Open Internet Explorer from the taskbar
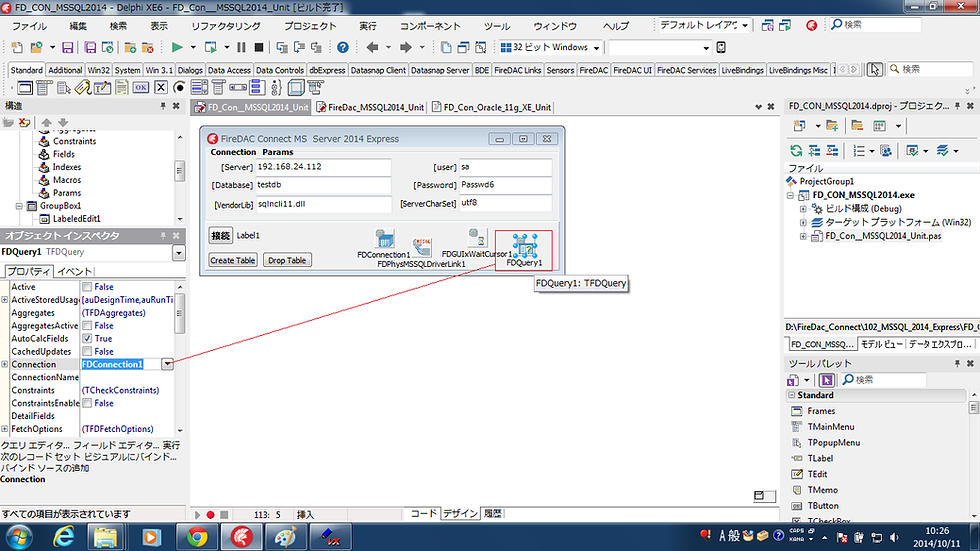980x551 pixels. (64, 537)
